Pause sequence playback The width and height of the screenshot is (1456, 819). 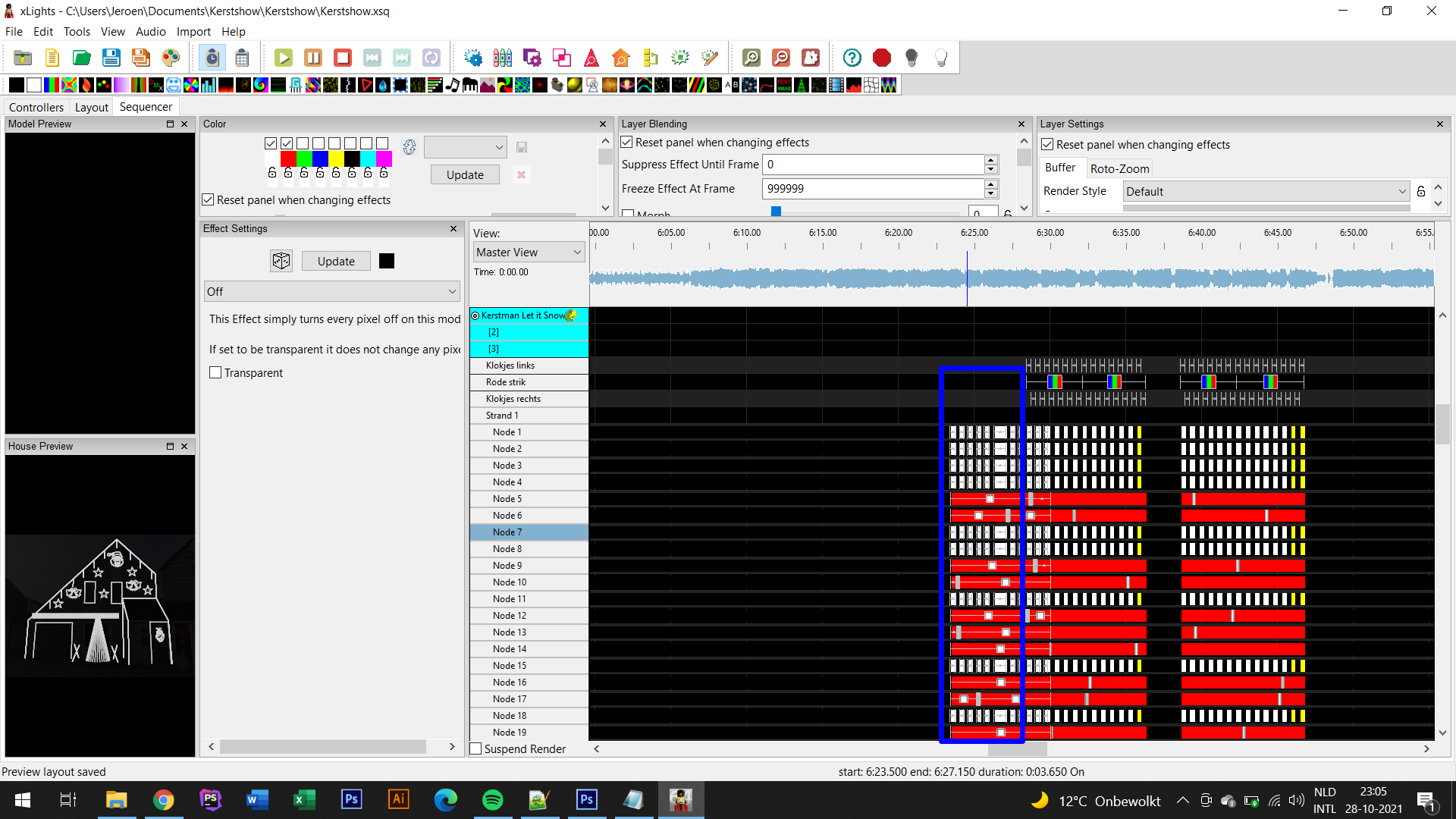click(x=312, y=57)
